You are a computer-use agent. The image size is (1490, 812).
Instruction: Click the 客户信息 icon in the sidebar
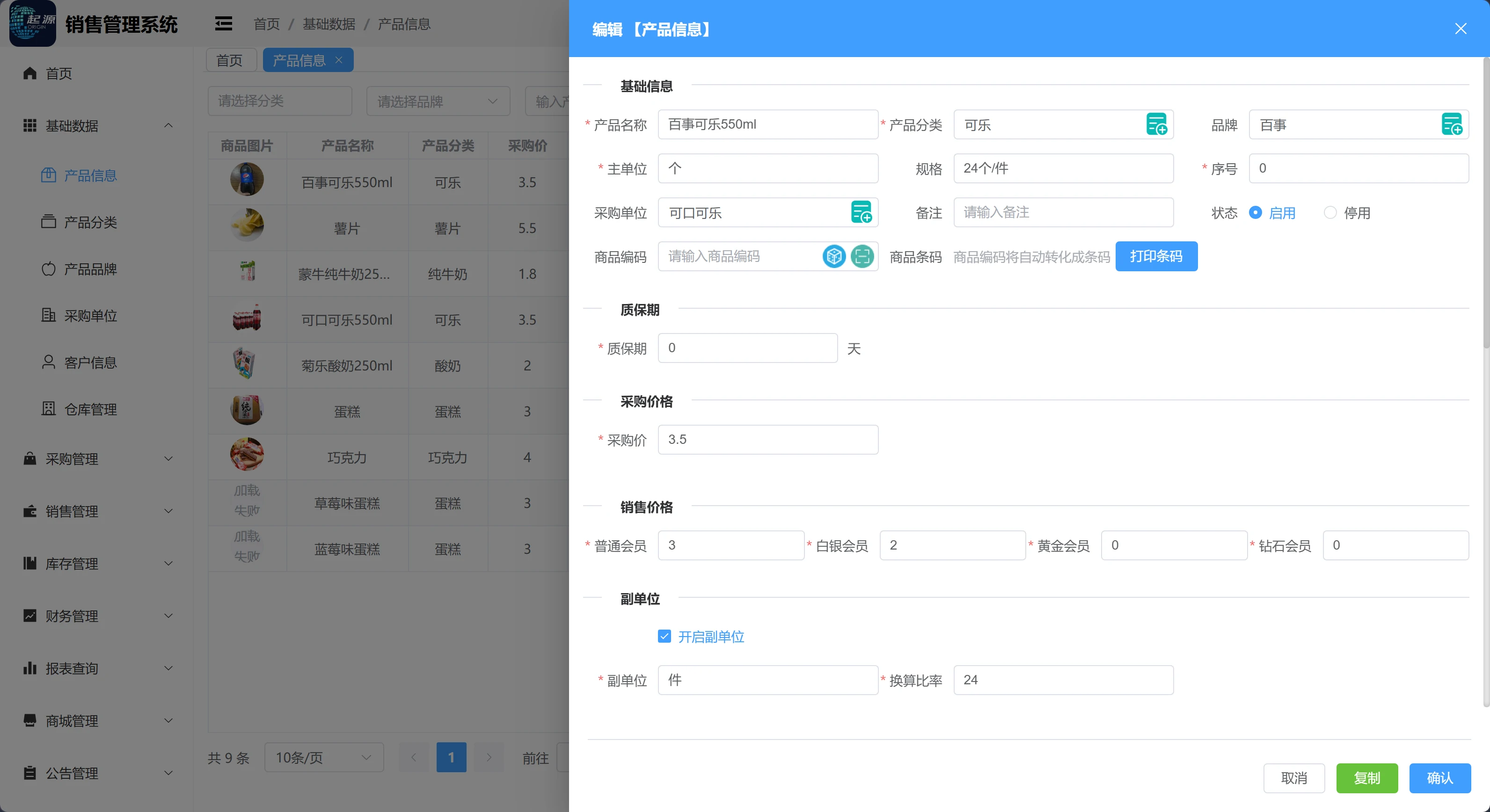(49, 362)
